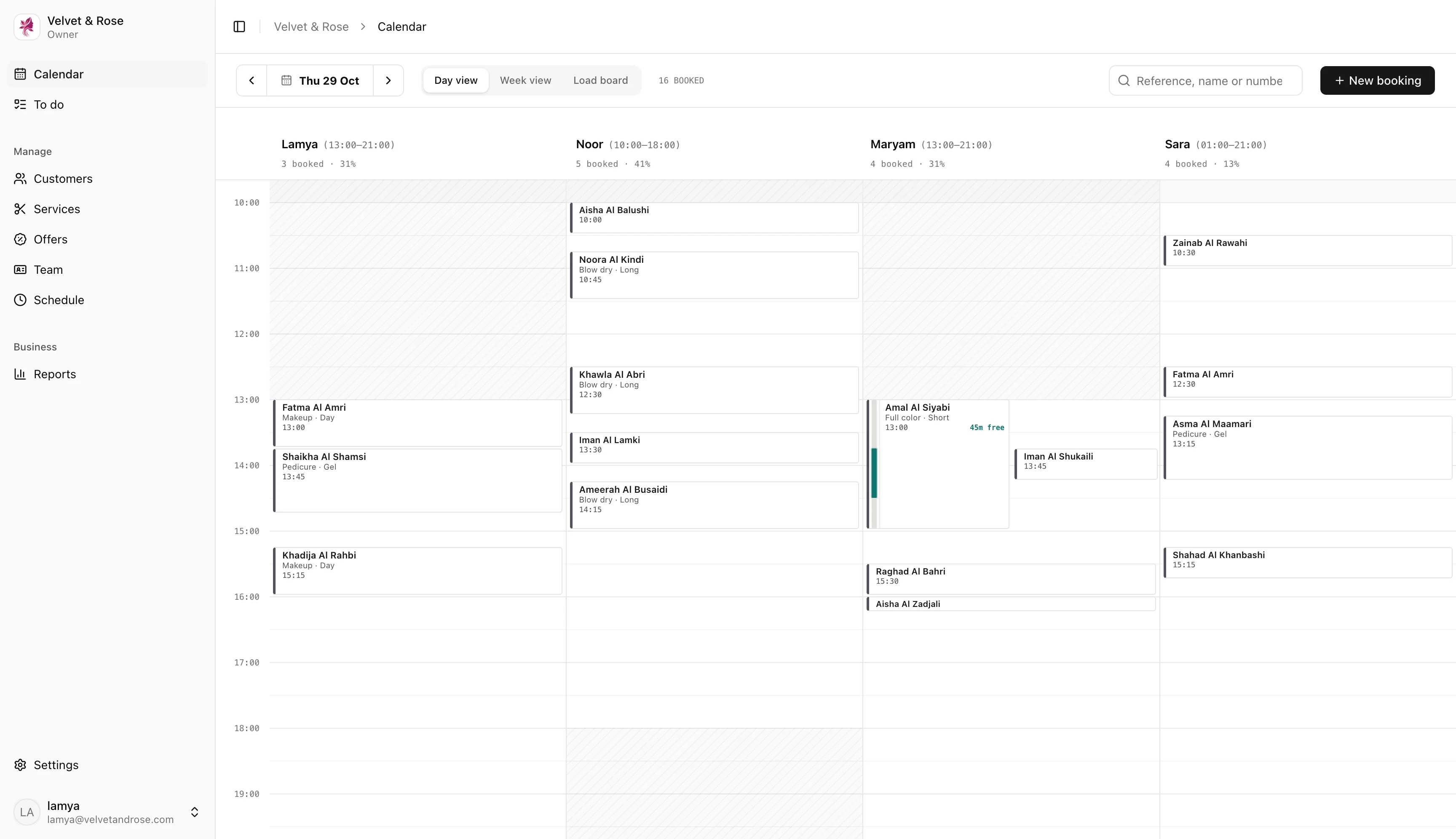Open Noora Al Kindi blow dry booking

714,275
